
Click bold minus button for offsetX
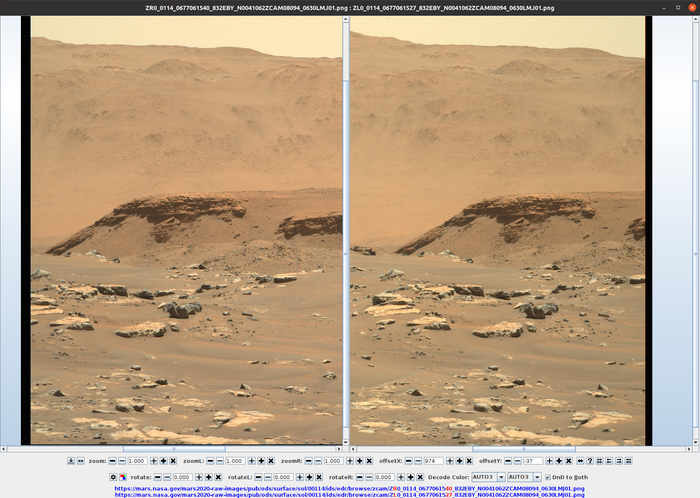[x=408, y=461]
